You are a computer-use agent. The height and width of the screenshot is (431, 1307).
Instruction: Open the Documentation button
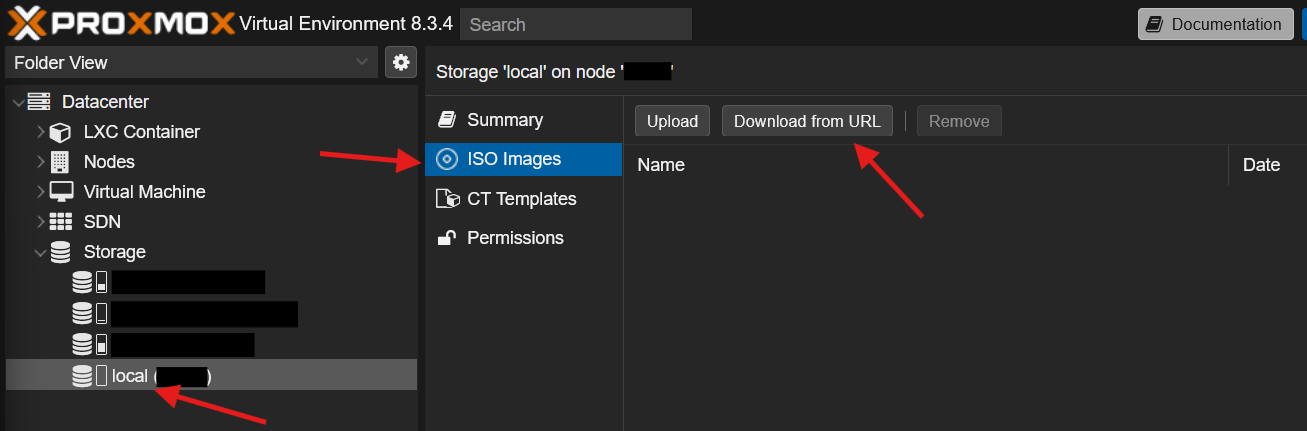1215,24
